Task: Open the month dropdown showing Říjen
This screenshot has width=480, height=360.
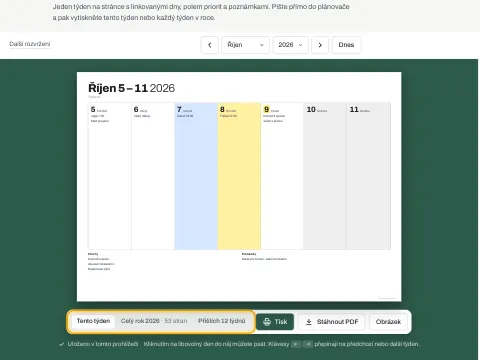Action: click(x=245, y=45)
